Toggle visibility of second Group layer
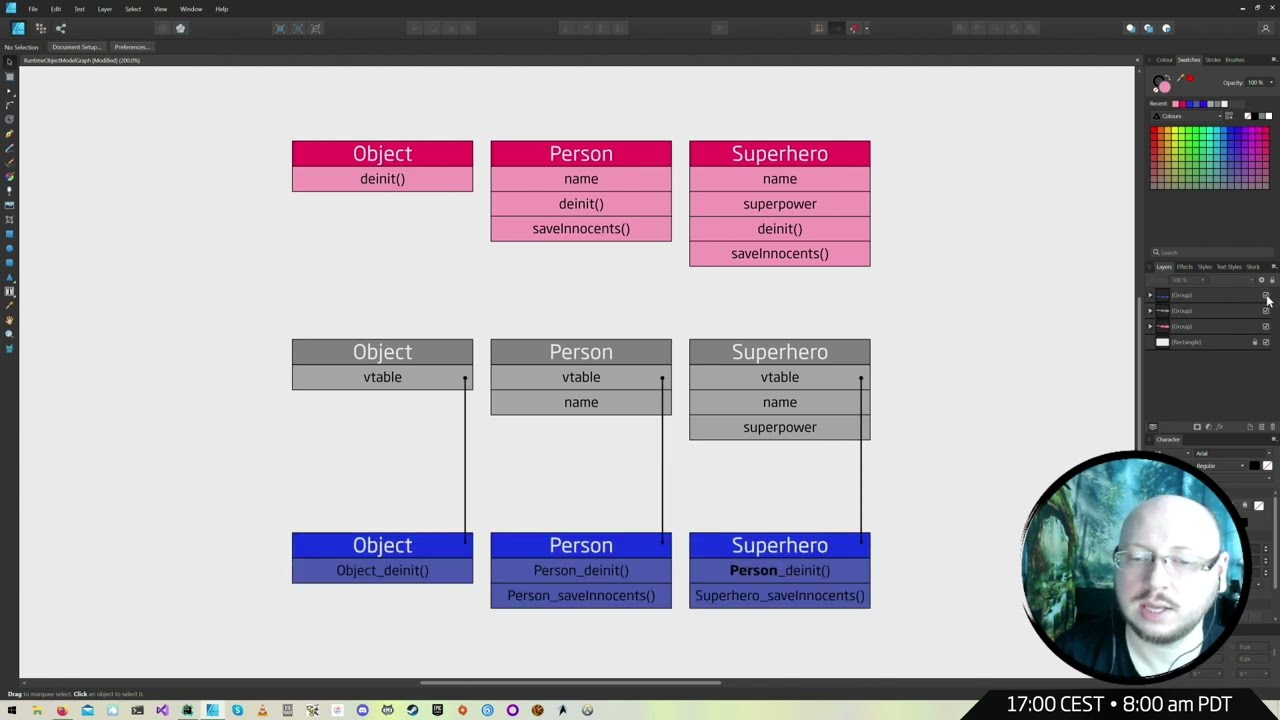 point(1265,311)
